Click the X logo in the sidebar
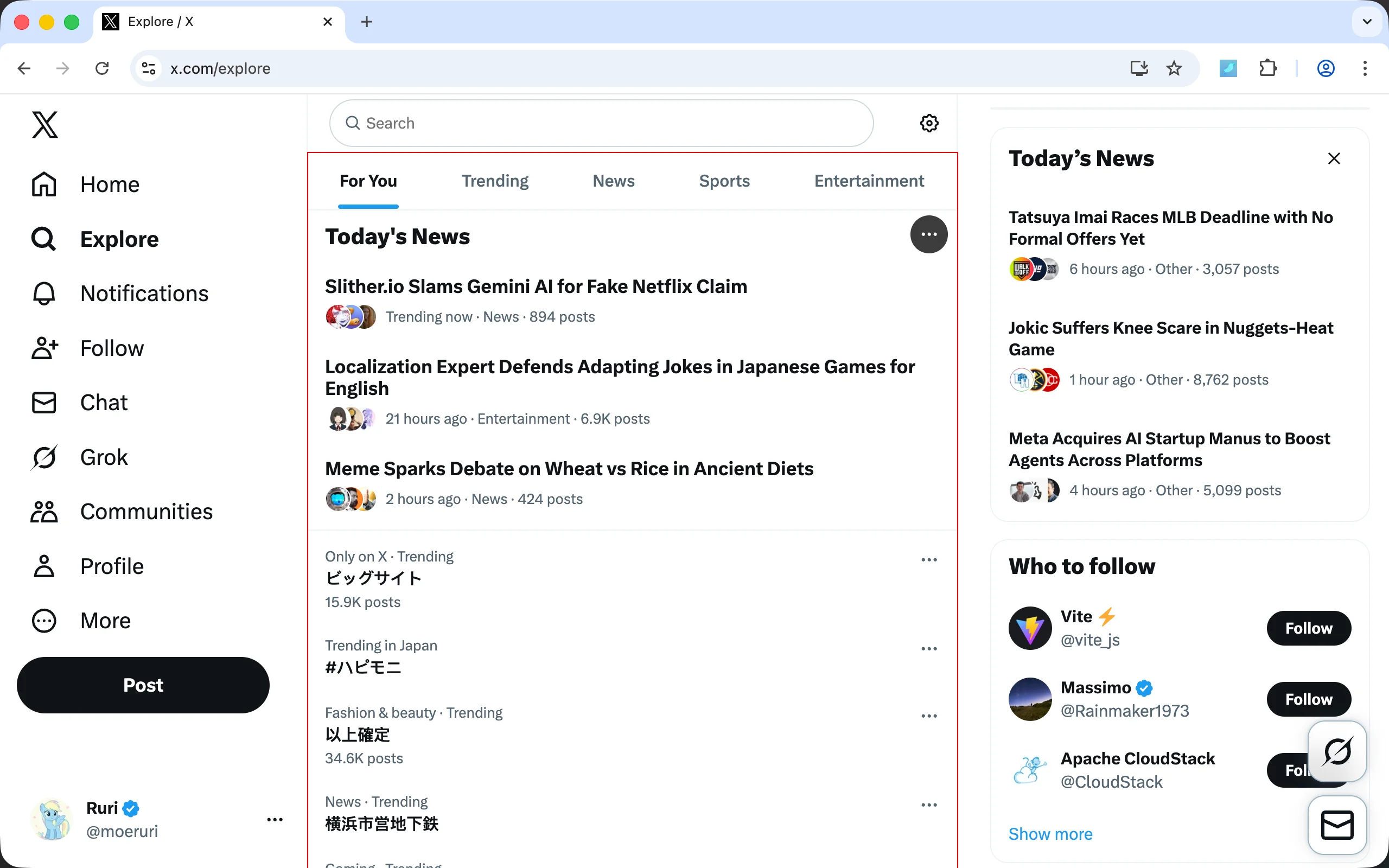1389x868 pixels. (45, 125)
